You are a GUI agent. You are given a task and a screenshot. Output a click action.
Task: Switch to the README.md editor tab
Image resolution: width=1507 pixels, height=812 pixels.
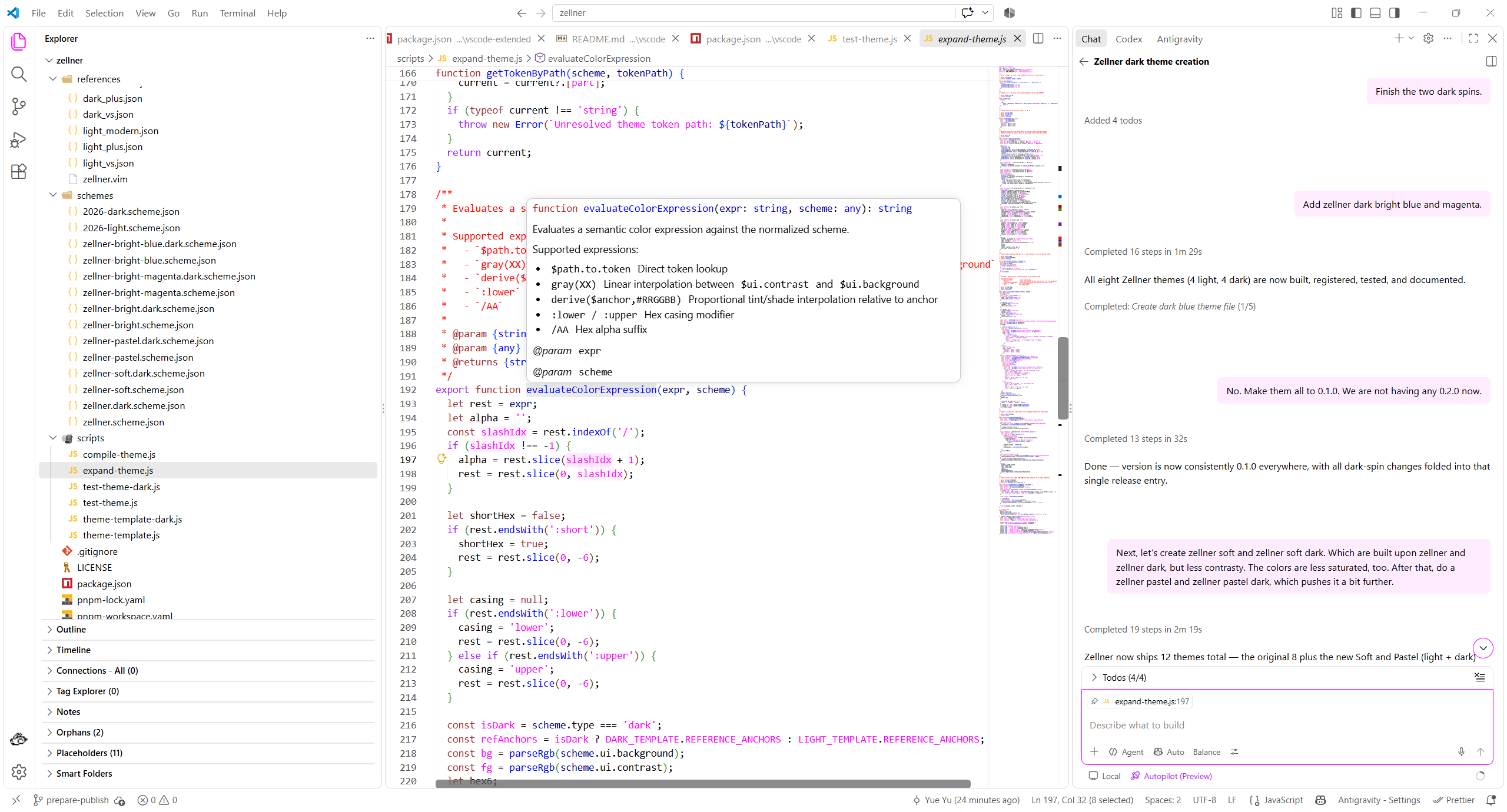click(618, 39)
